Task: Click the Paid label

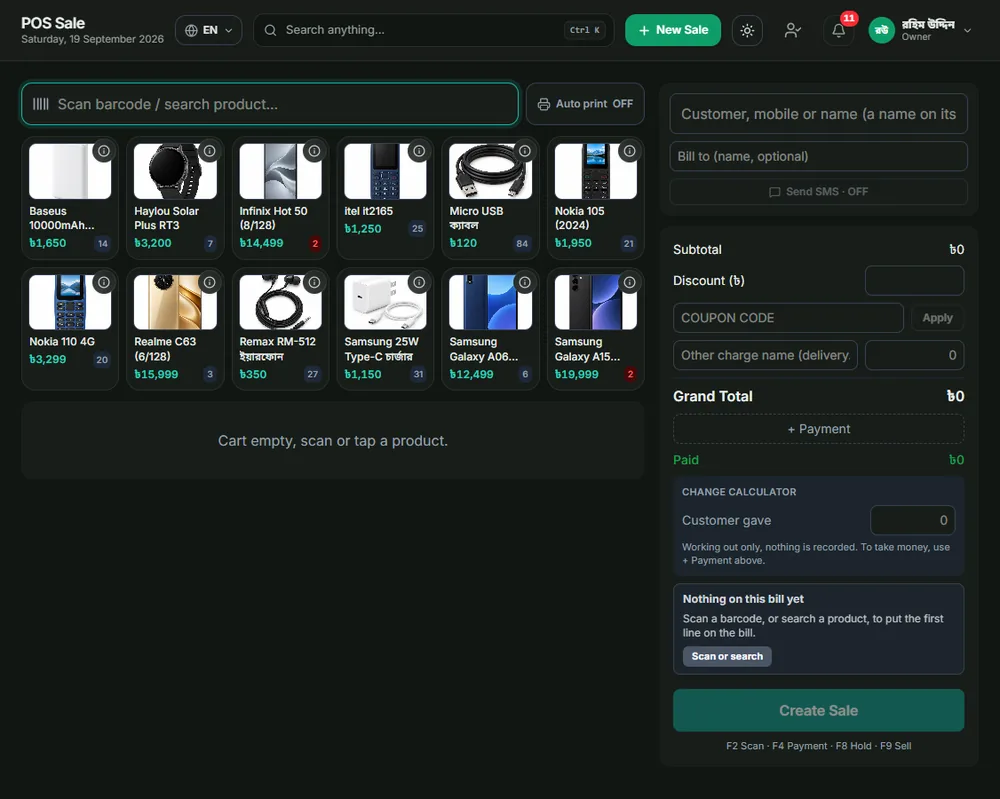Action: (x=686, y=460)
